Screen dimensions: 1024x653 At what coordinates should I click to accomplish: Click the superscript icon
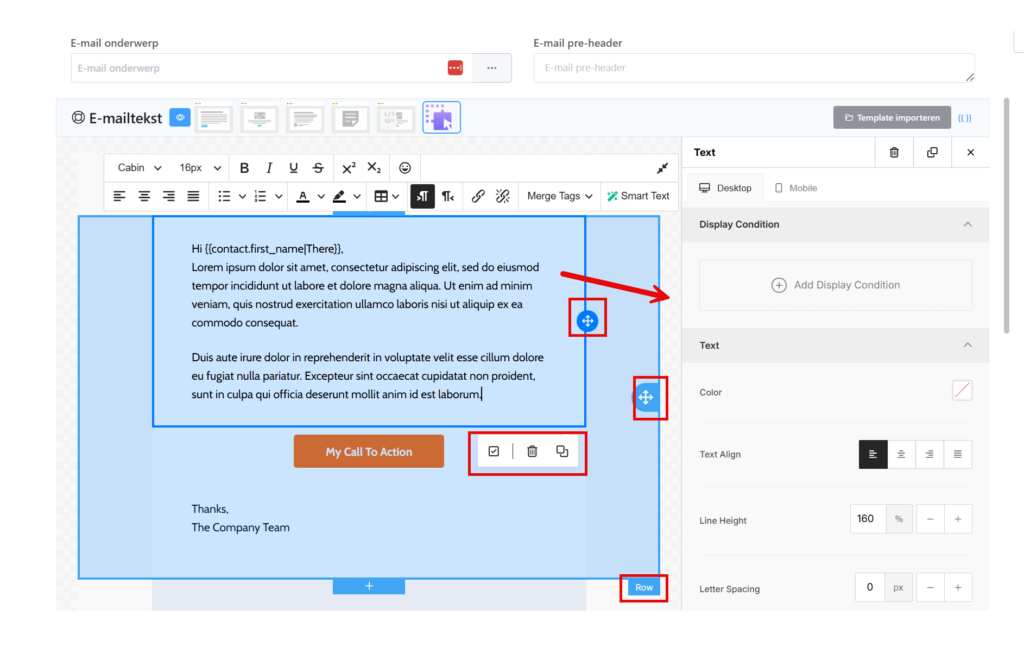[x=348, y=168]
